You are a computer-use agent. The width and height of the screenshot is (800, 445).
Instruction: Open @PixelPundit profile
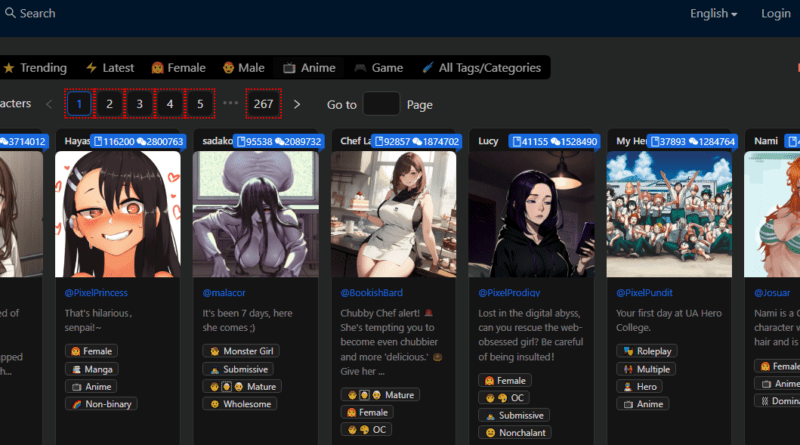pyautogui.click(x=644, y=293)
